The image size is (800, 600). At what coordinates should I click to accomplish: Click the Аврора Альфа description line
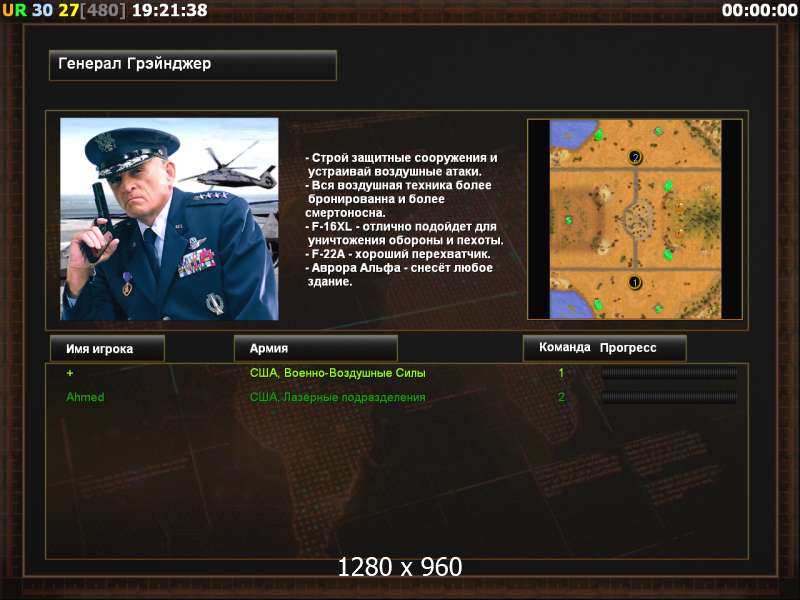point(399,274)
